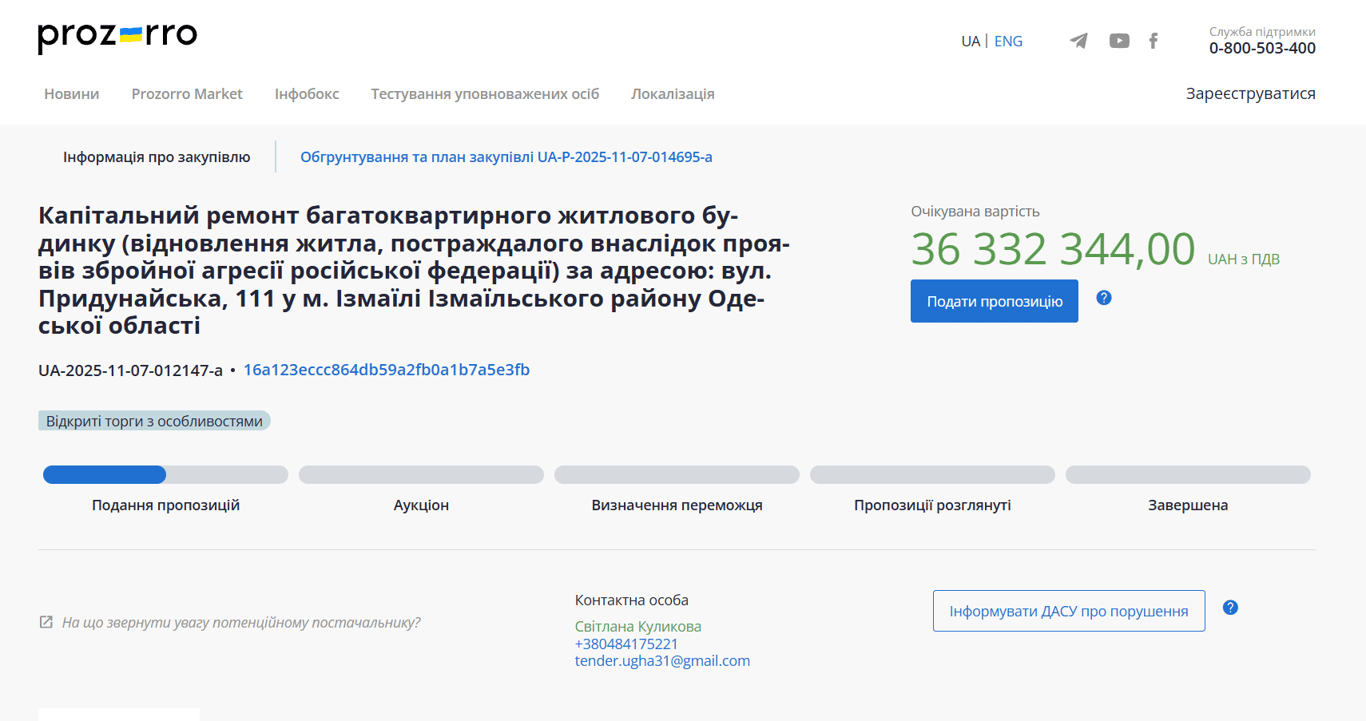
Task: Switch to Інформація про закупівлю tab
Action: pos(156,156)
